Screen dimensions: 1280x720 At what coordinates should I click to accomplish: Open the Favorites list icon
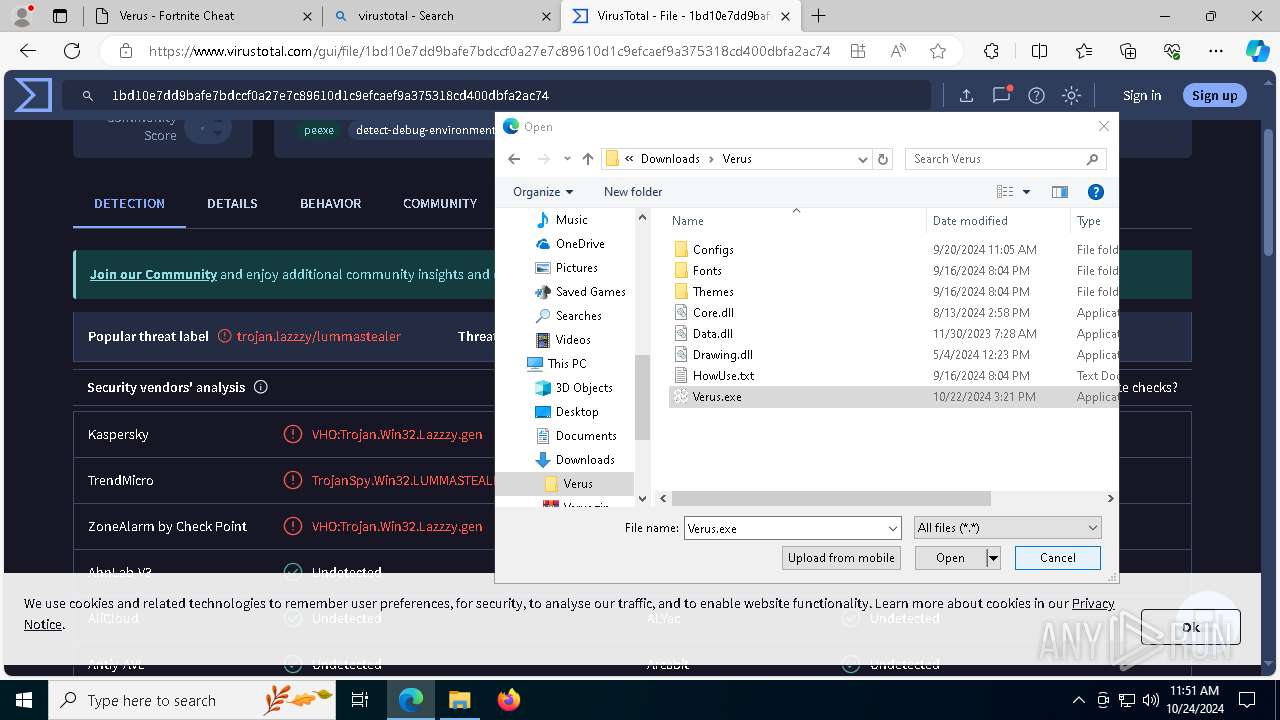(1084, 51)
